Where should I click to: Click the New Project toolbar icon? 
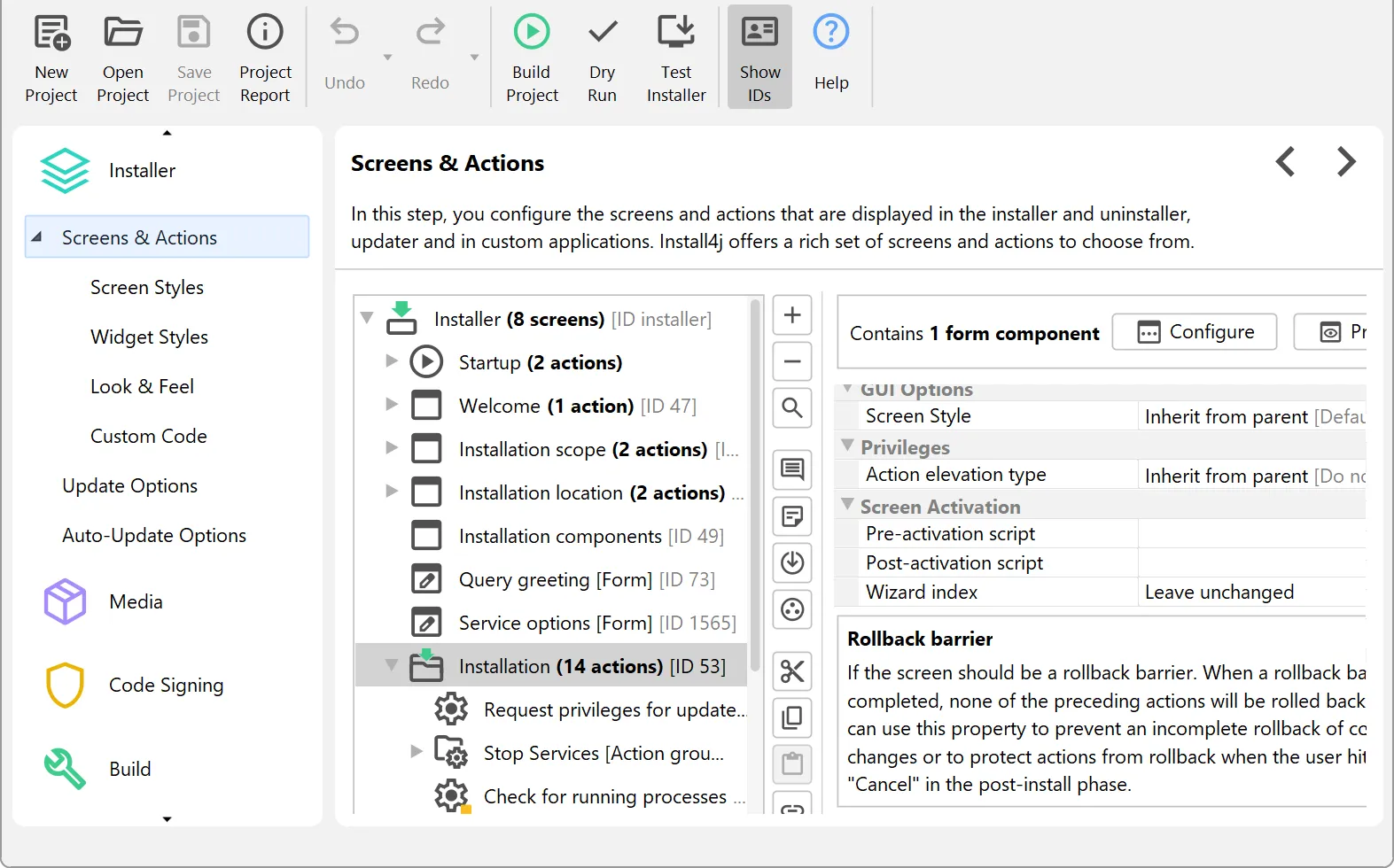[51, 33]
